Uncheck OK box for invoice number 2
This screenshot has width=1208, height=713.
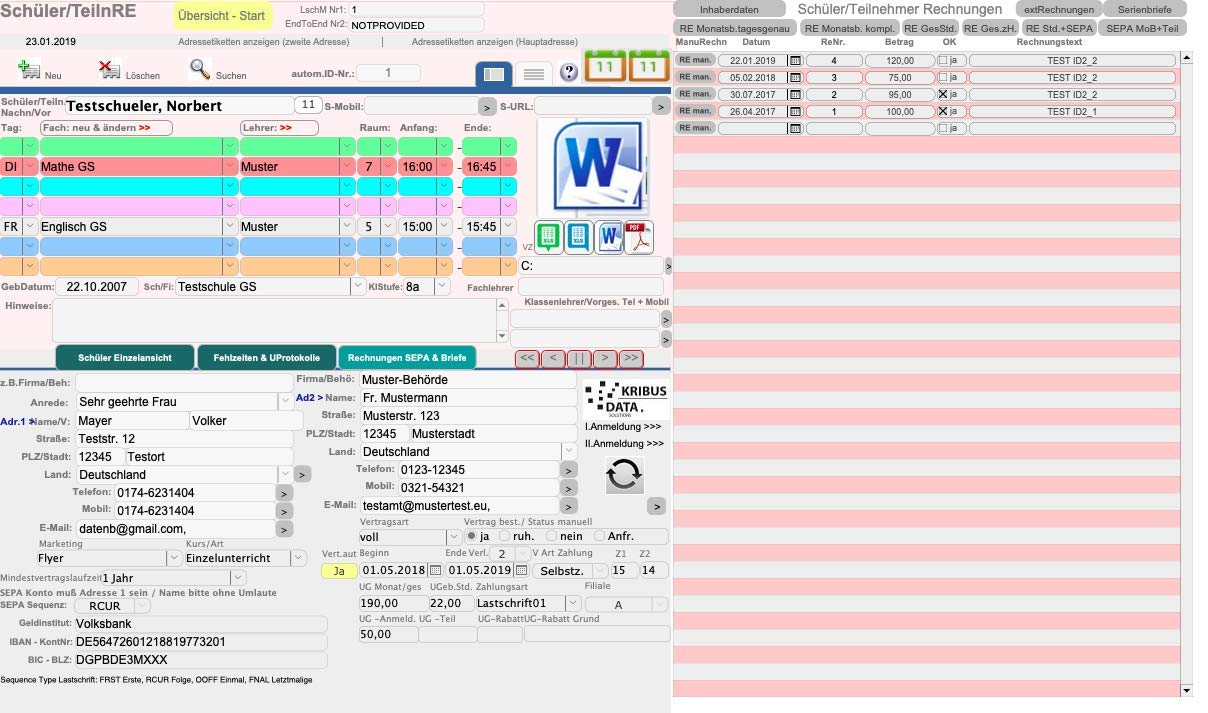tap(942, 95)
